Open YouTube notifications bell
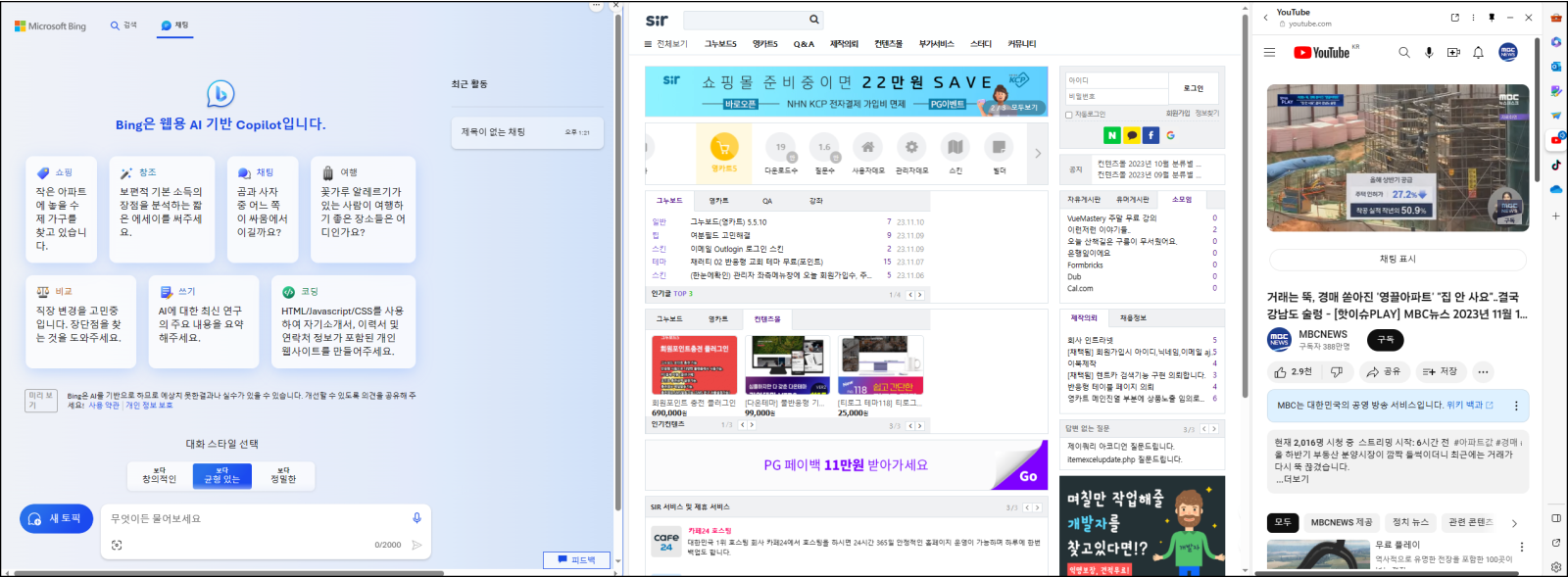 [x=1478, y=53]
